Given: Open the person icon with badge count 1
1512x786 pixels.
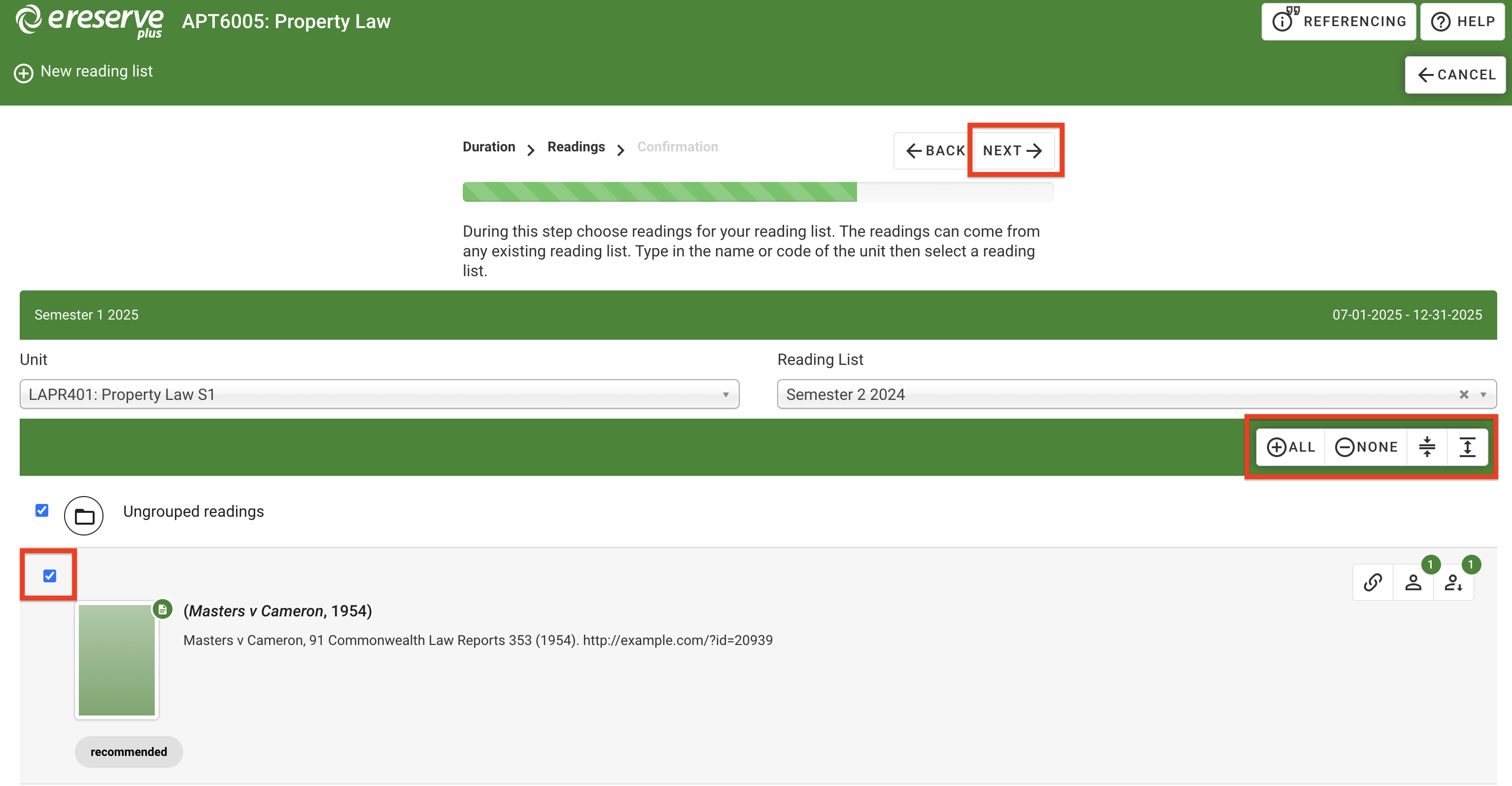Looking at the screenshot, I should pos(1413,582).
